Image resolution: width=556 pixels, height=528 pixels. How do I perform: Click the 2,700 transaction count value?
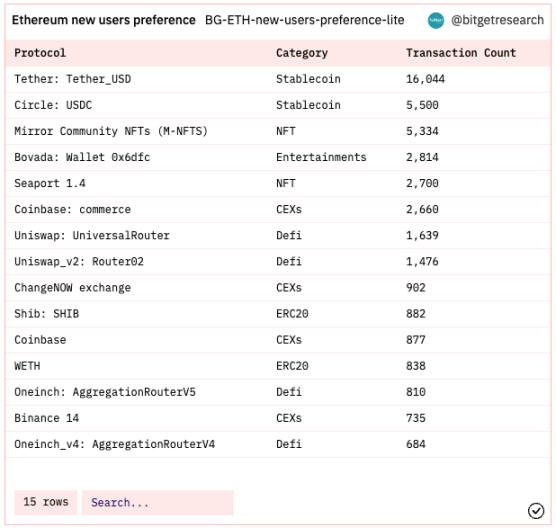(x=422, y=183)
